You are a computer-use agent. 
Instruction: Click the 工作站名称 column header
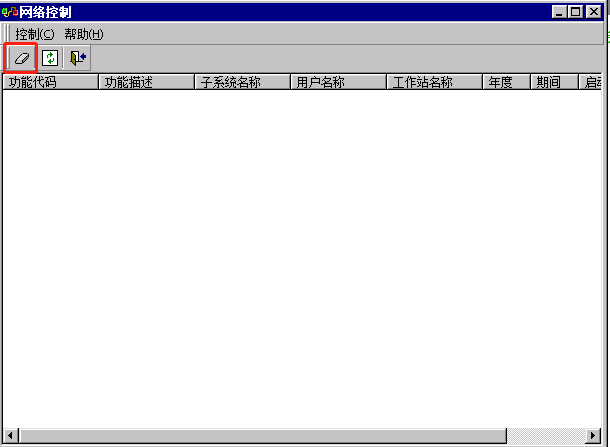(435, 82)
